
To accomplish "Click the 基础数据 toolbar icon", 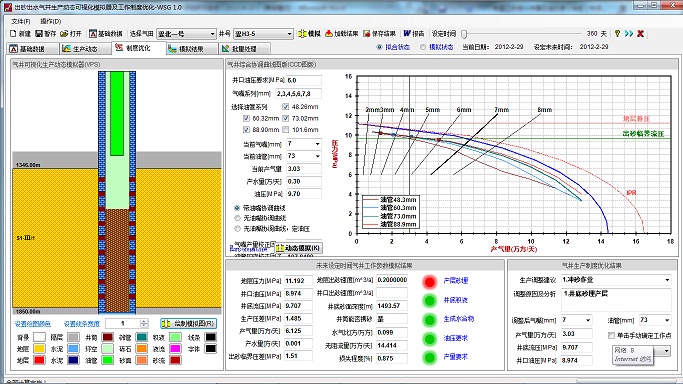I will click(93, 34).
